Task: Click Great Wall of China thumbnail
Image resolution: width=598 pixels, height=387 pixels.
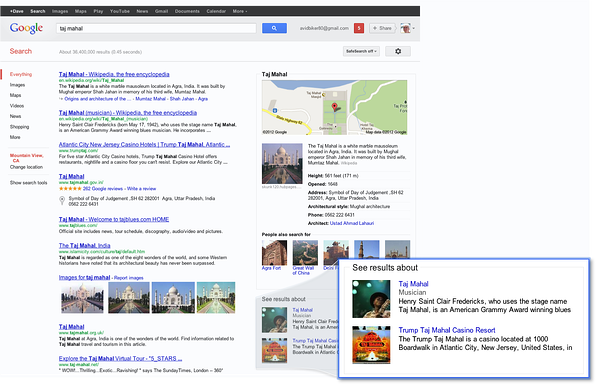Action: click(x=305, y=253)
